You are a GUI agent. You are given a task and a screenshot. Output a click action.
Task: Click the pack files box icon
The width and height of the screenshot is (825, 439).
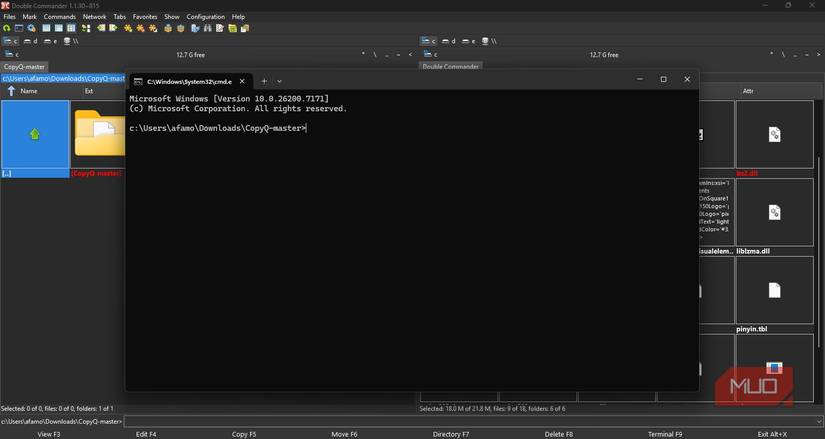[168, 28]
